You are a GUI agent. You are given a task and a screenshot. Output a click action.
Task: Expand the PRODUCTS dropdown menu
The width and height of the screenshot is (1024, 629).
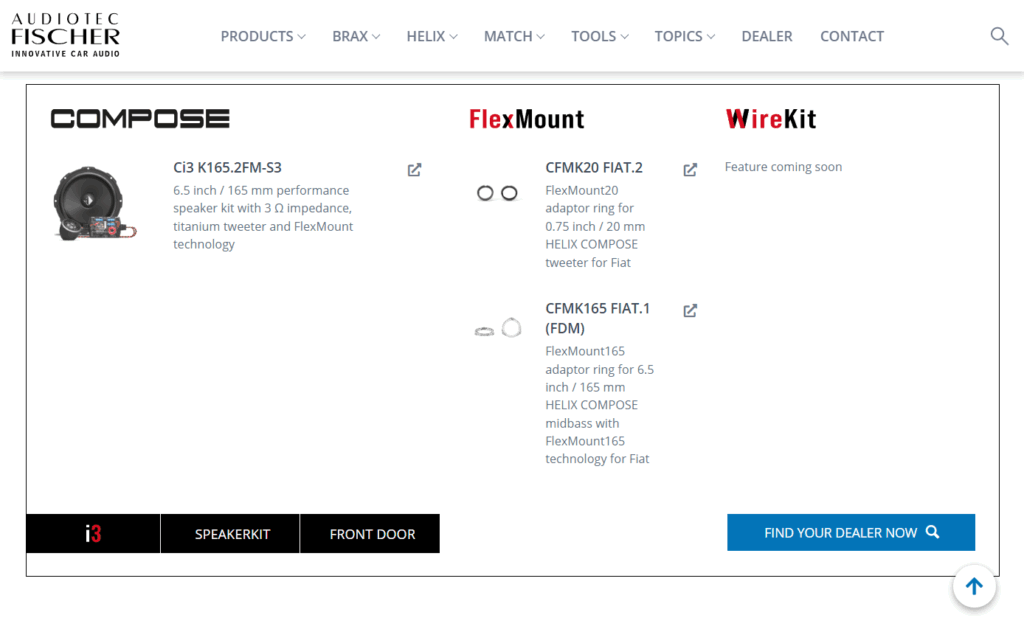(x=263, y=36)
